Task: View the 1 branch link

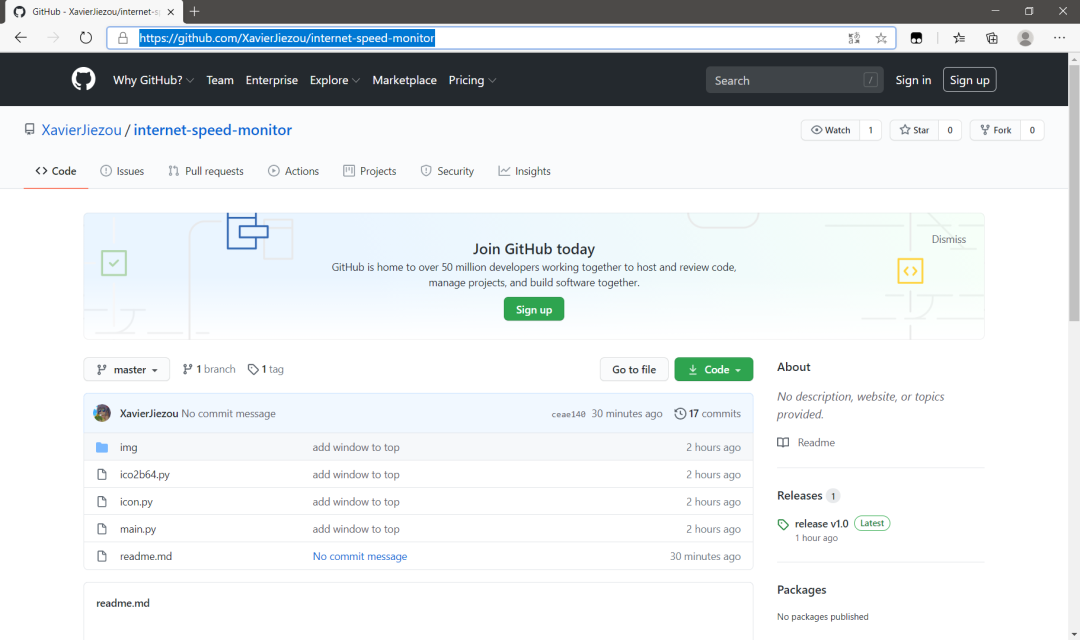Action: tap(209, 369)
